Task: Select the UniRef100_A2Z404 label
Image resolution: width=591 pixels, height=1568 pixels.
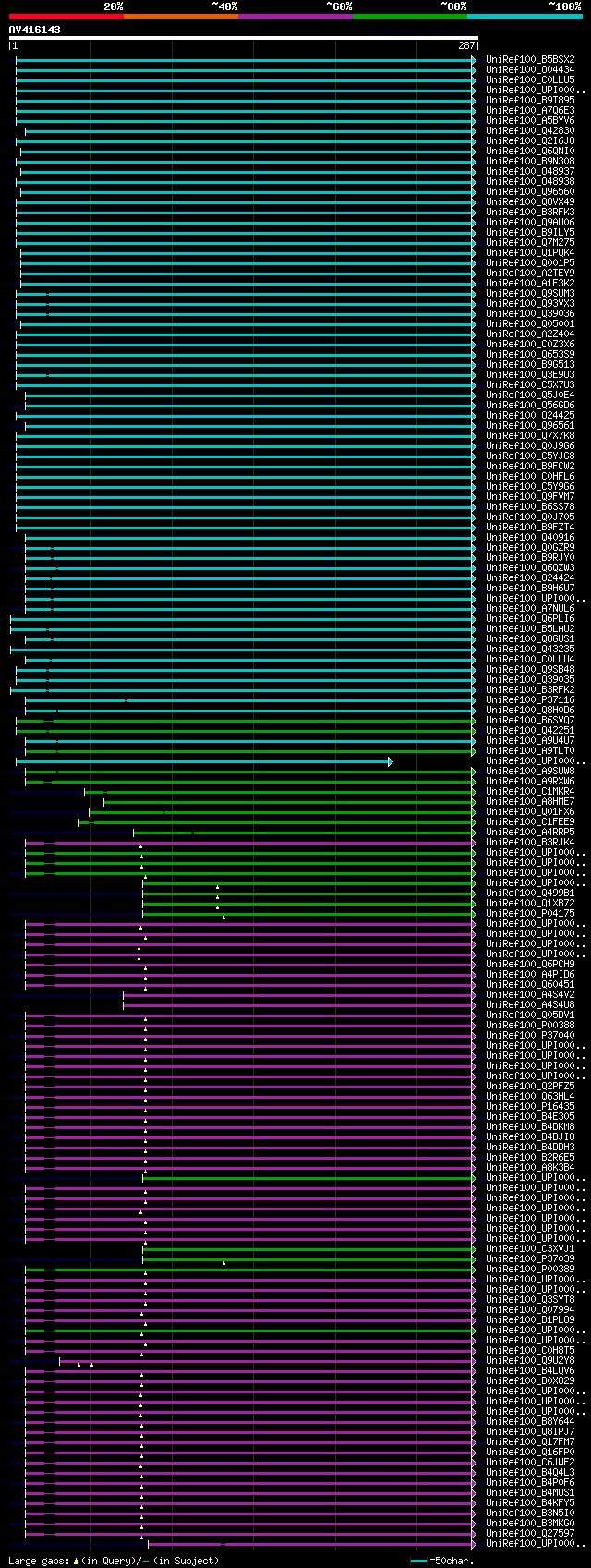Action: point(530,334)
